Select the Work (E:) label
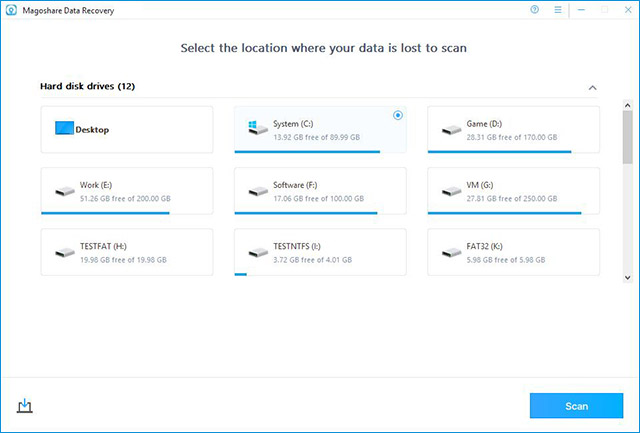The image size is (640, 433). point(96,185)
